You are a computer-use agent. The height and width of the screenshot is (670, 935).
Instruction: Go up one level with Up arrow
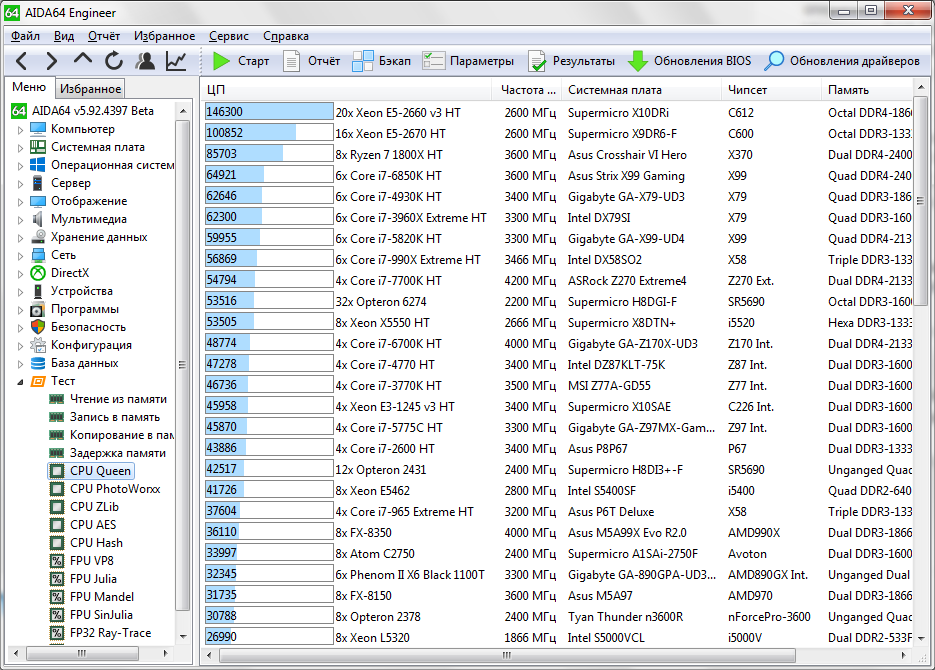[83, 60]
